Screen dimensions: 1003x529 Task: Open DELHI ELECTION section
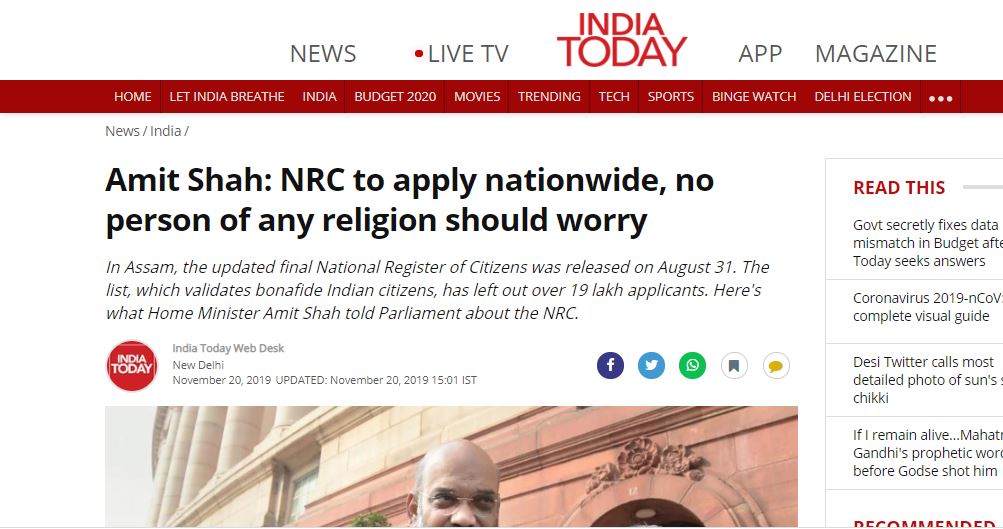pyautogui.click(x=862, y=97)
